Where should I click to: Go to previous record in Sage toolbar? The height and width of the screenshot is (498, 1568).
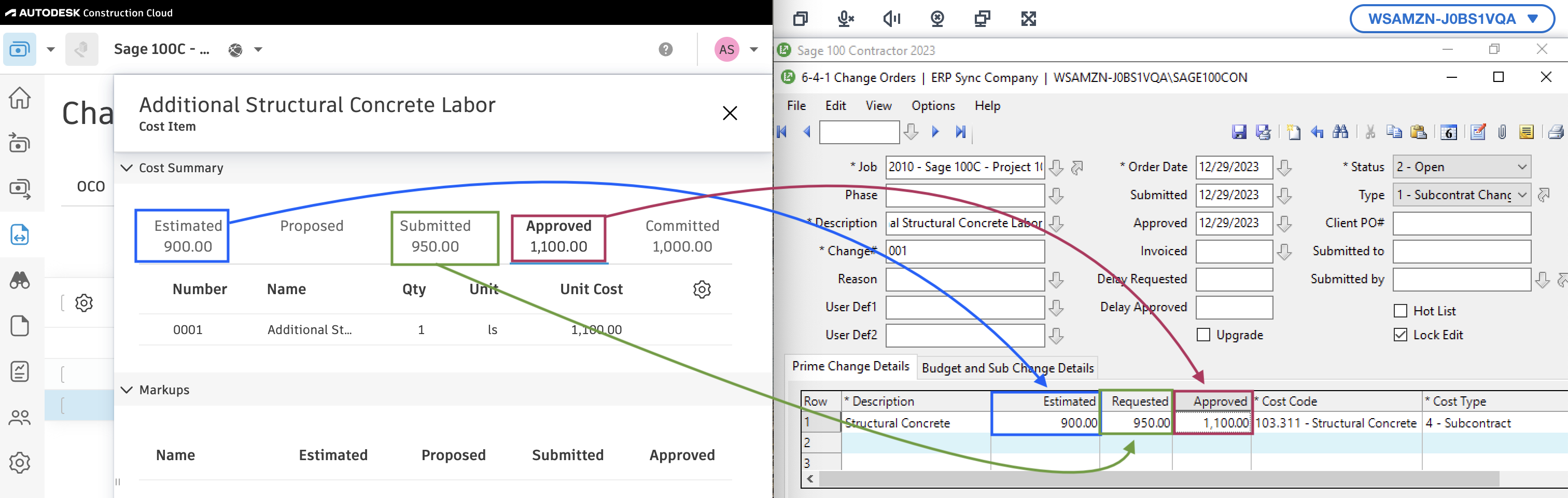click(806, 131)
